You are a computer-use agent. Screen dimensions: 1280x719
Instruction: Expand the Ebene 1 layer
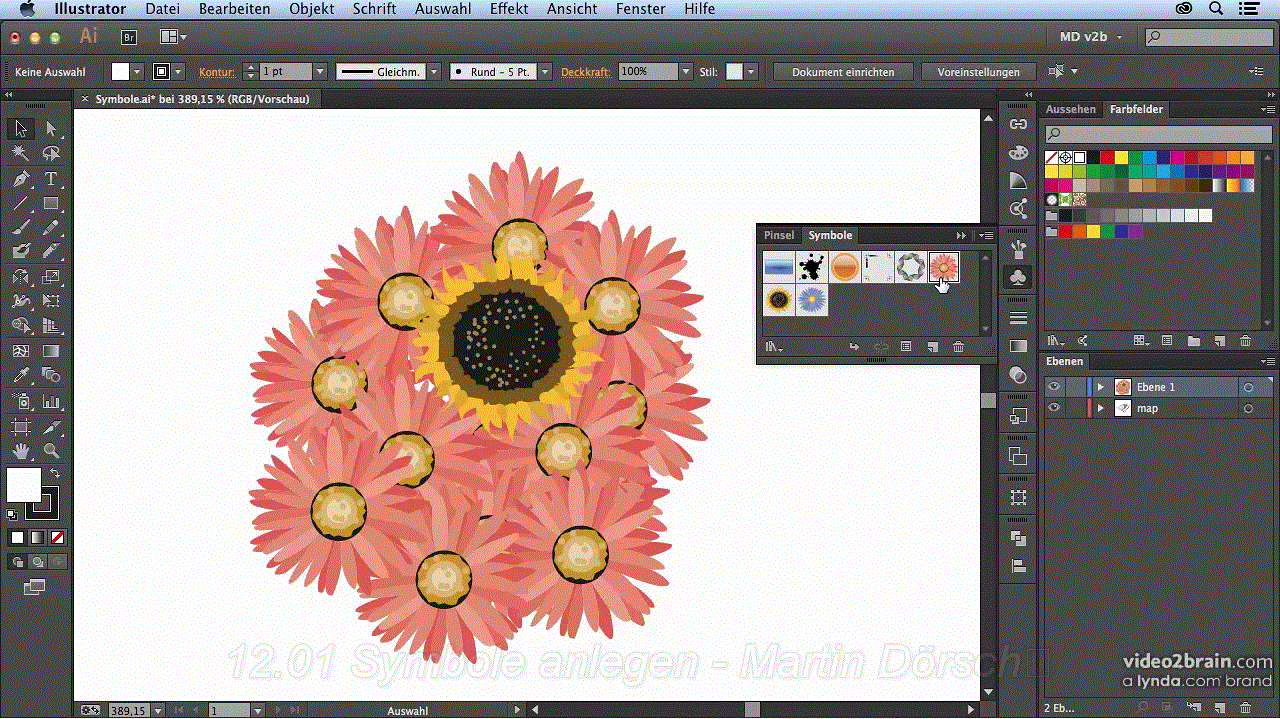pyautogui.click(x=1101, y=387)
